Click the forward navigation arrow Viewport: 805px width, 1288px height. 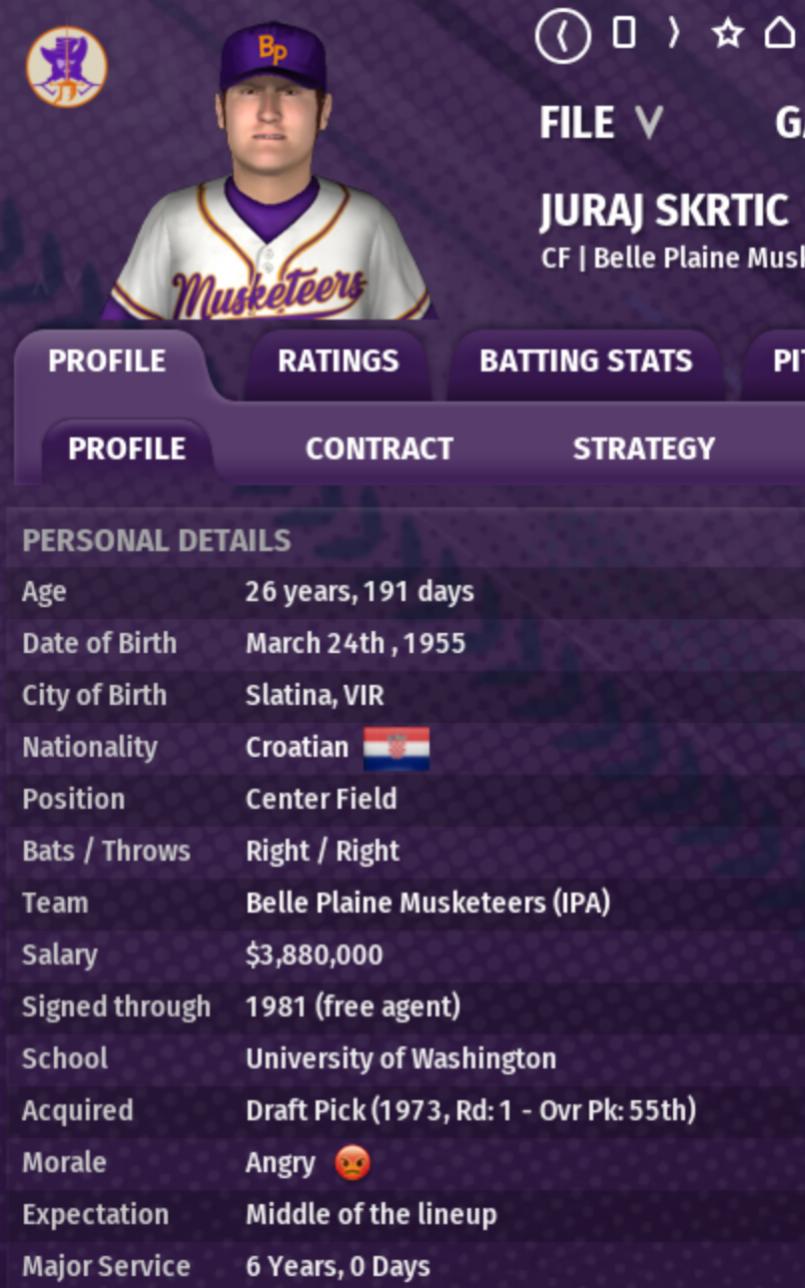pos(674,34)
